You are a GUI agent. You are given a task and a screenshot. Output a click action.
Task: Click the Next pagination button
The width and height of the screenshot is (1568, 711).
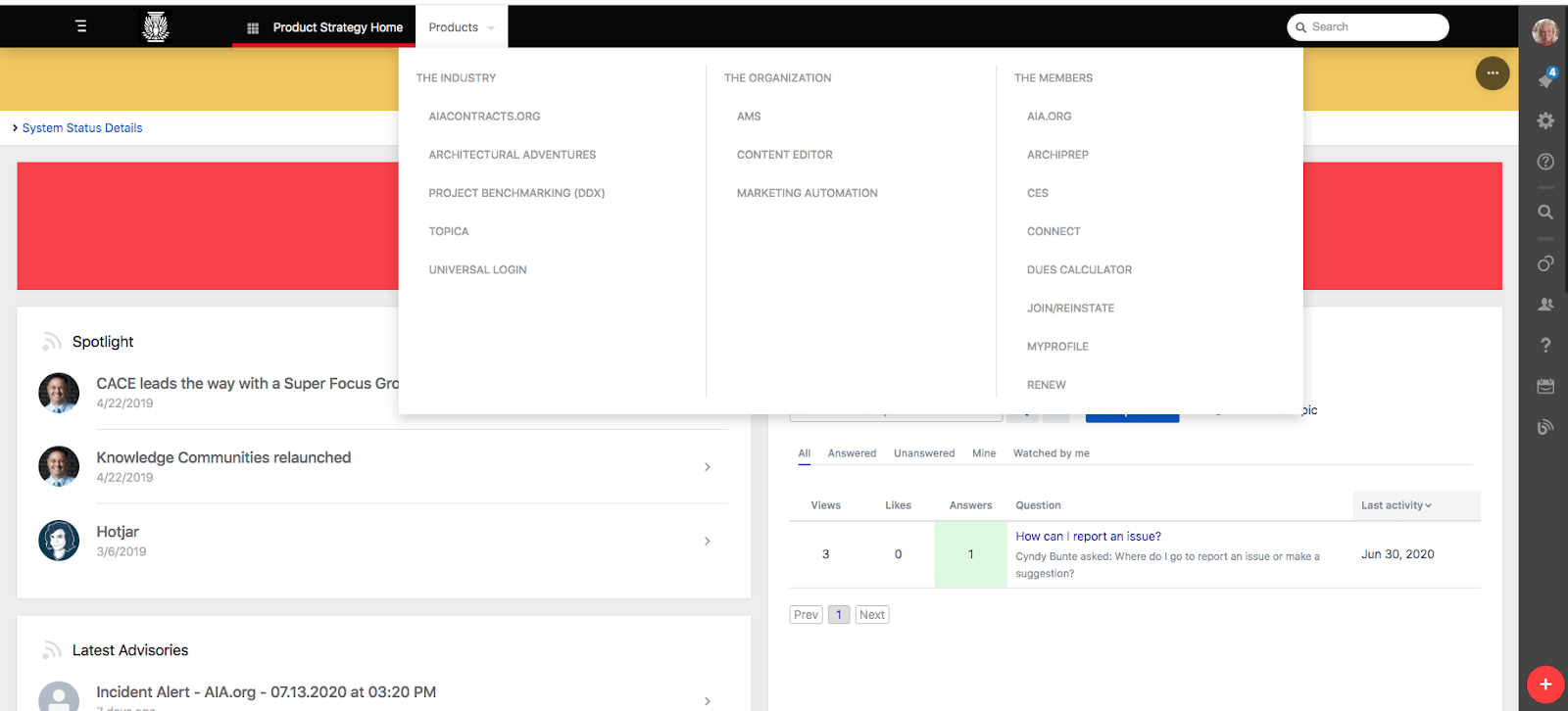click(x=872, y=615)
